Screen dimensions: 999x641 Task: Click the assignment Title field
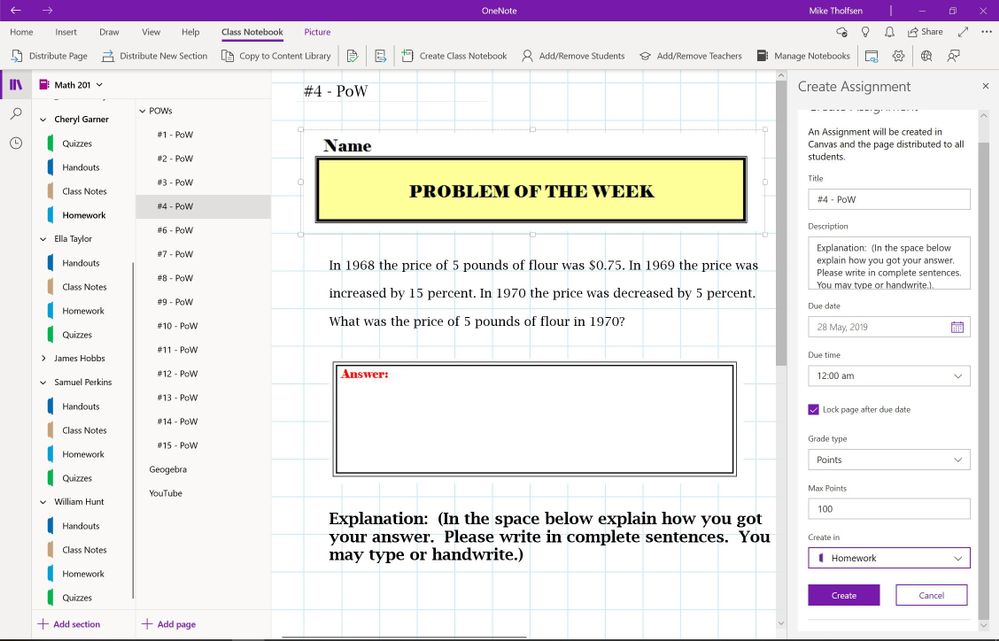click(889, 199)
